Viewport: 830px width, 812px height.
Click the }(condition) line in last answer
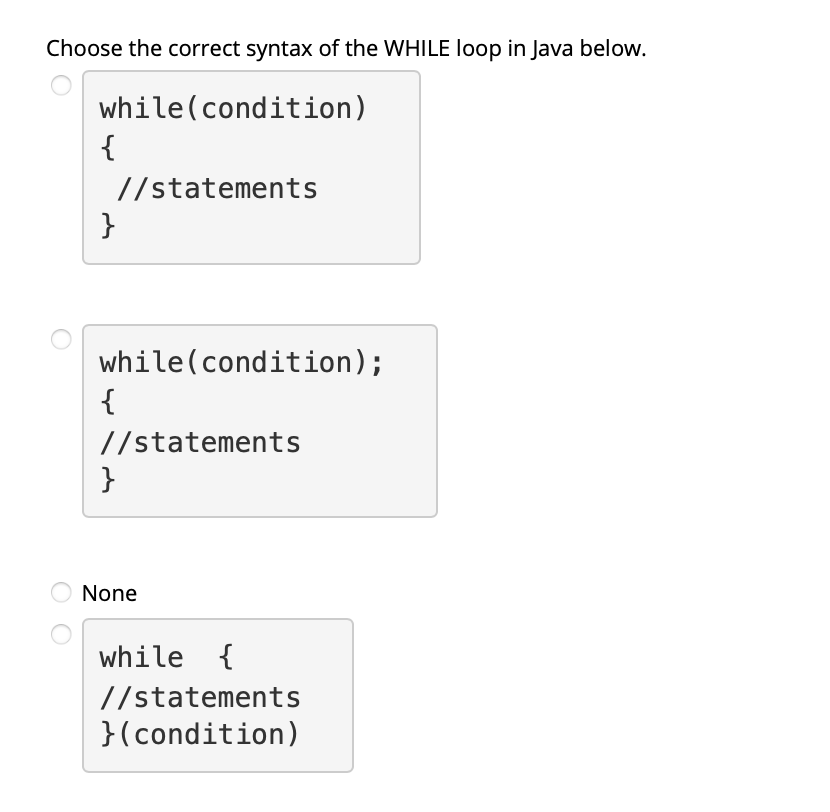(199, 733)
